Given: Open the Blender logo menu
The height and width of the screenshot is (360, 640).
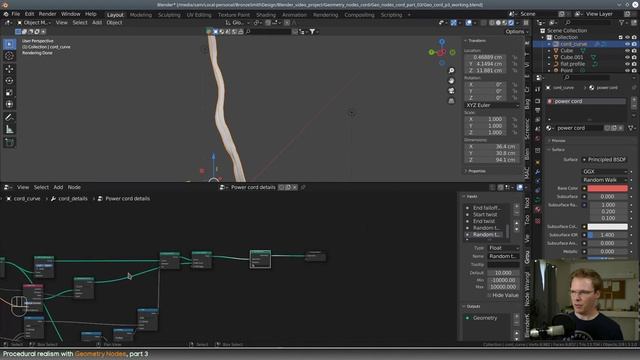Looking at the screenshot, I should coord(6,14).
